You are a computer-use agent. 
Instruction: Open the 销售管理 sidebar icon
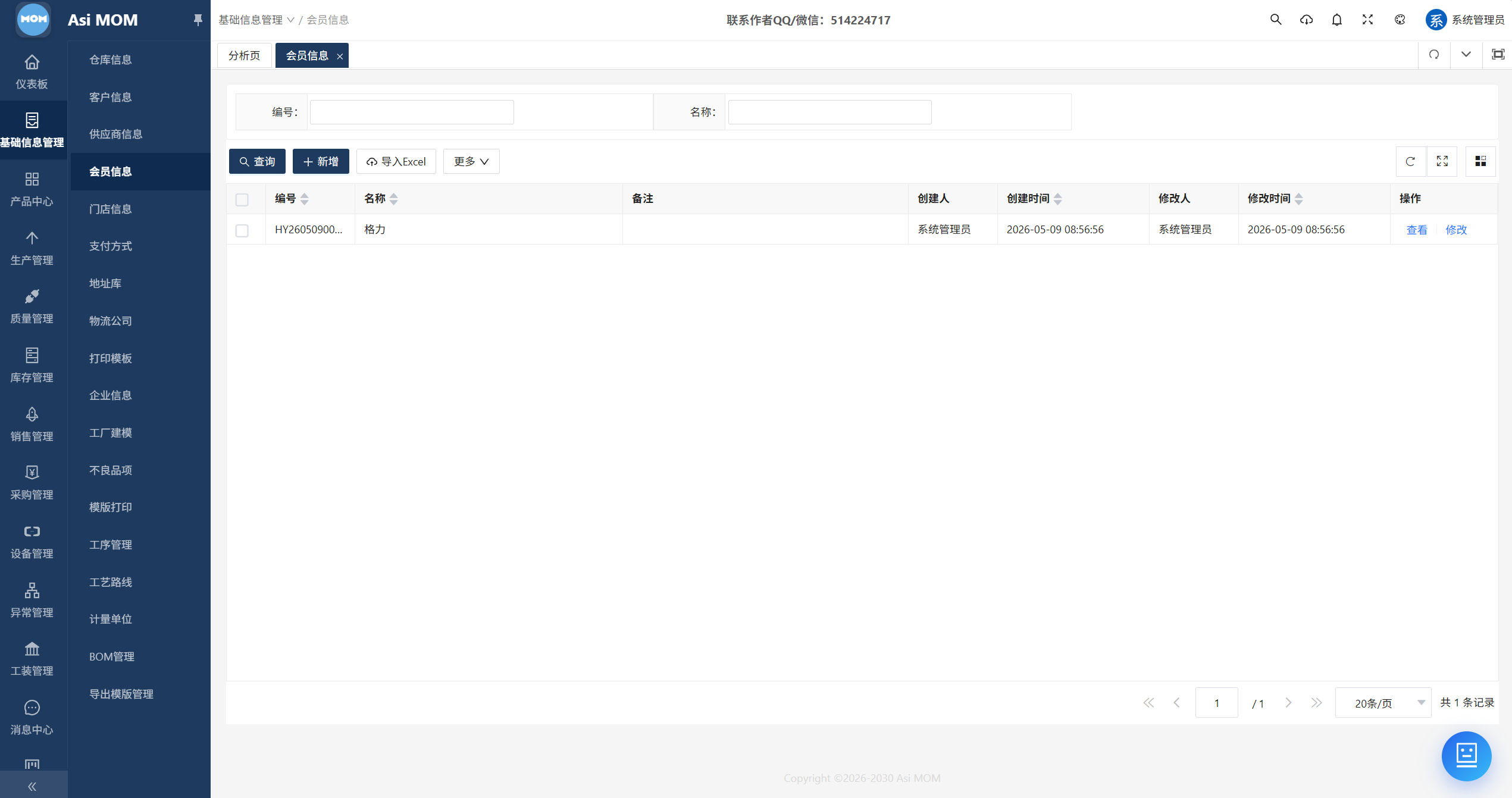point(32,414)
